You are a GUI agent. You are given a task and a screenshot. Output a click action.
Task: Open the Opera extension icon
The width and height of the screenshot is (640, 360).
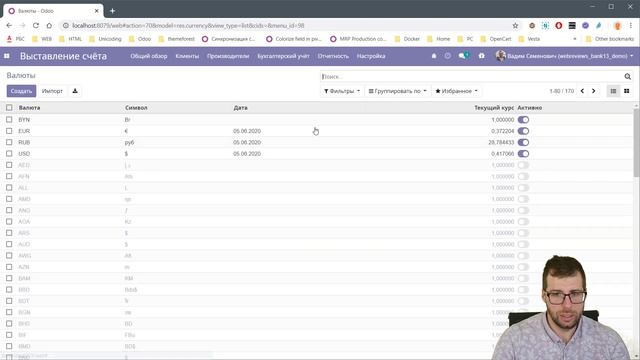559,25
